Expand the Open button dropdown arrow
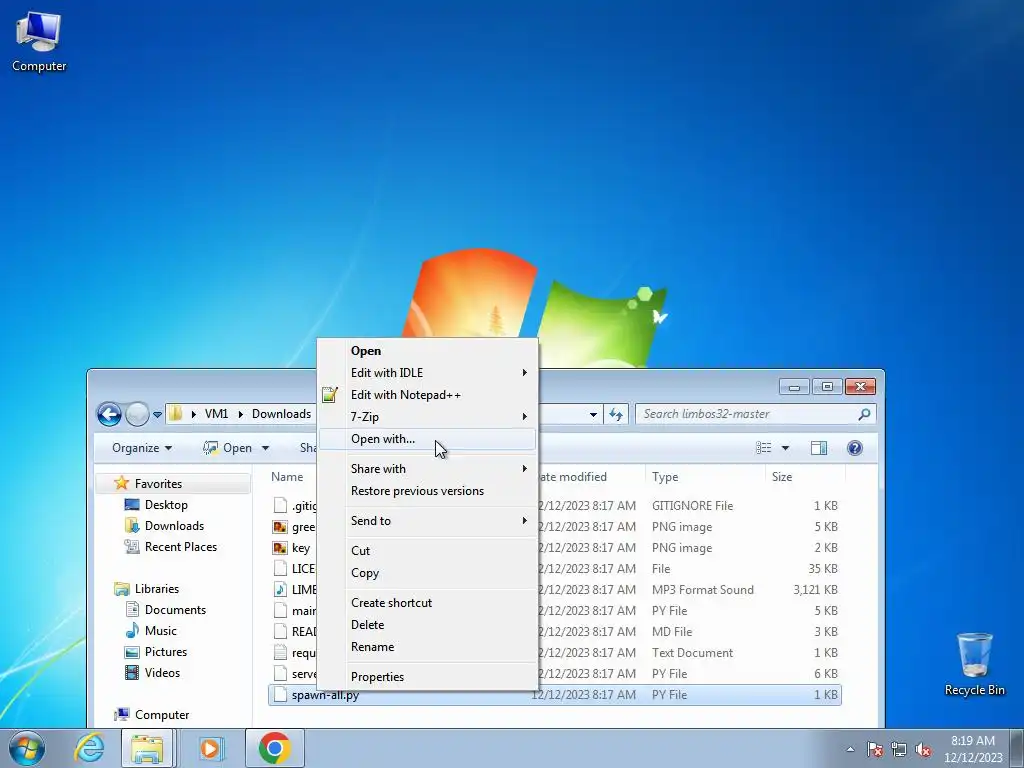The width and height of the screenshot is (1024, 768). (x=265, y=448)
